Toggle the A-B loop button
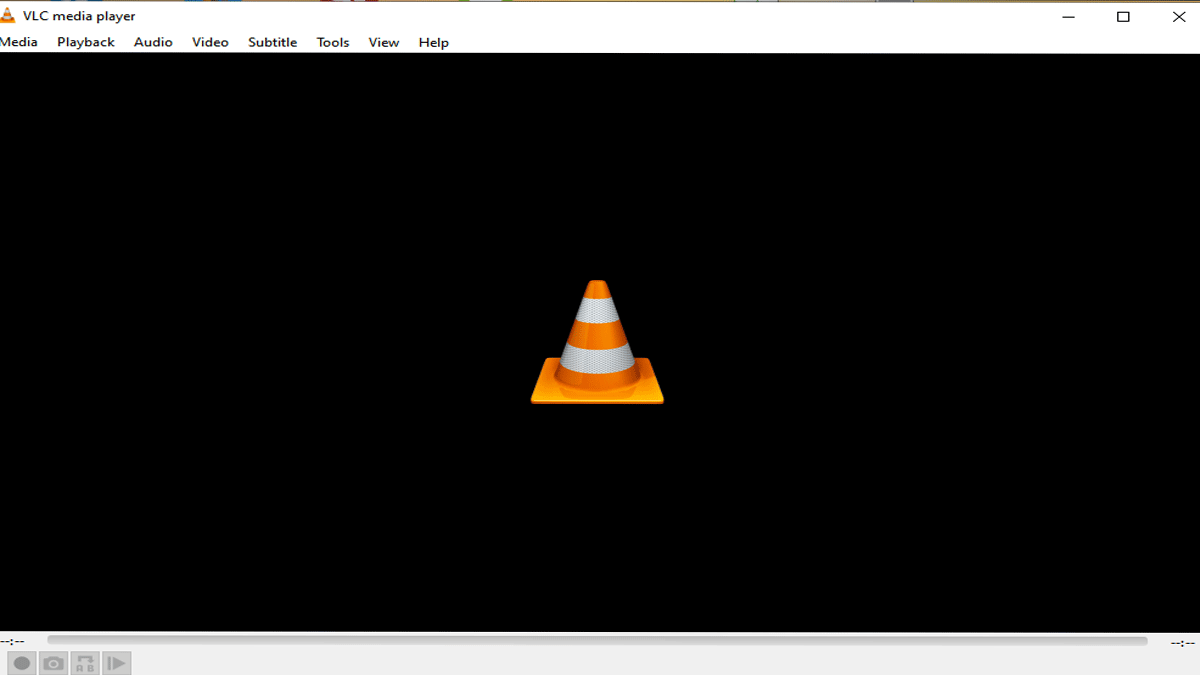The width and height of the screenshot is (1200, 675). (85, 663)
